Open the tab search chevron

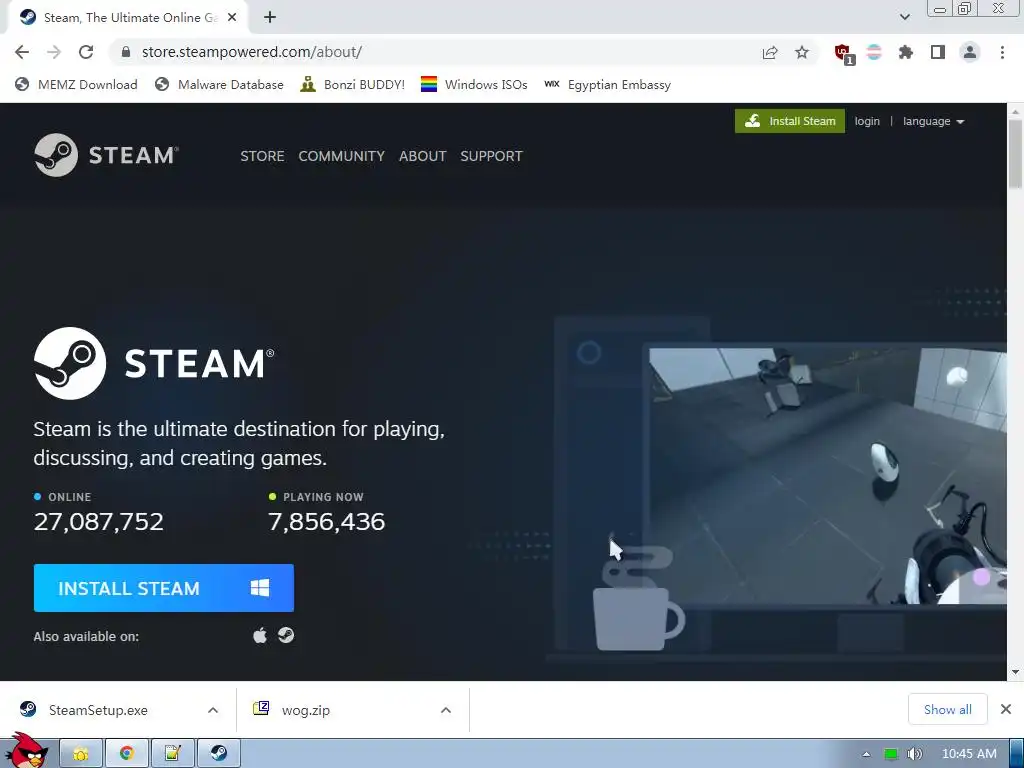pos(904,17)
